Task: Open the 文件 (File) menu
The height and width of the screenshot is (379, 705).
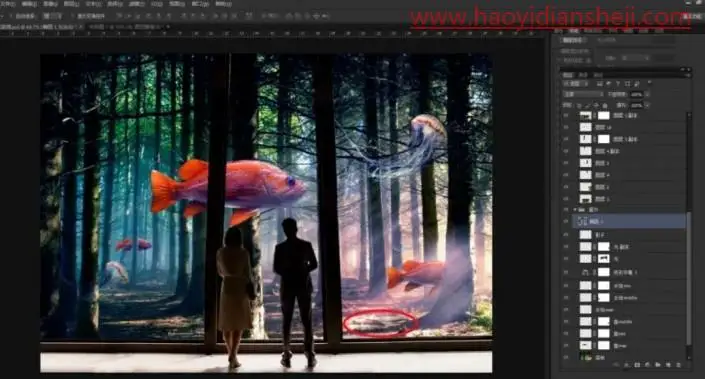Action: (x=8, y=4)
